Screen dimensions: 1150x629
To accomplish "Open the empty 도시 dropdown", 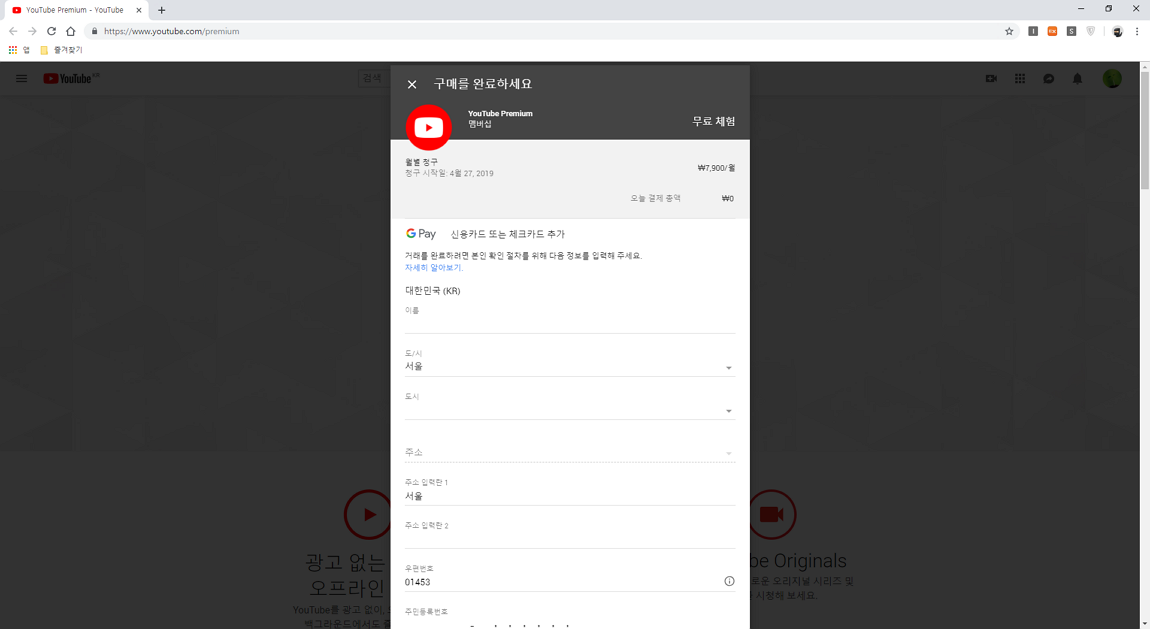I will [570, 410].
